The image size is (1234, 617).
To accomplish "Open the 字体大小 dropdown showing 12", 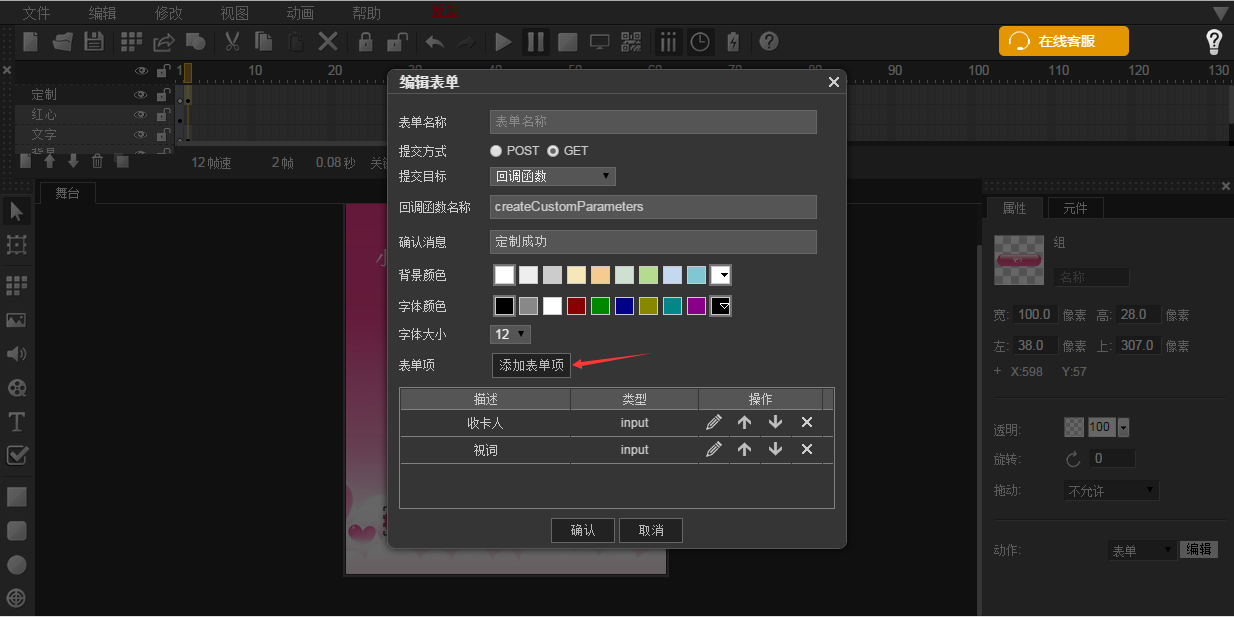I will (510, 334).
